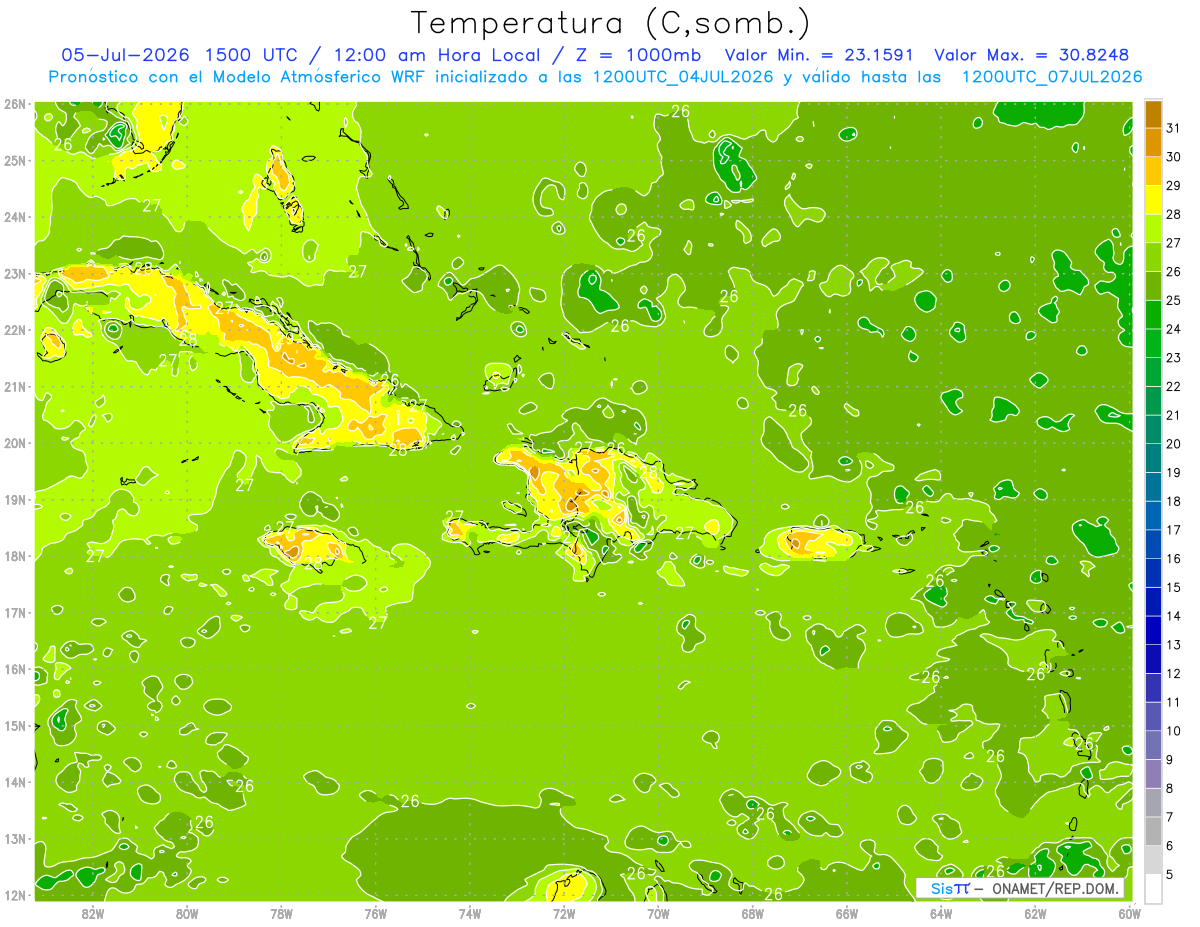
Task: Click the "22N" latitude label
Action: pyautogui.click(x=14, y=330)
